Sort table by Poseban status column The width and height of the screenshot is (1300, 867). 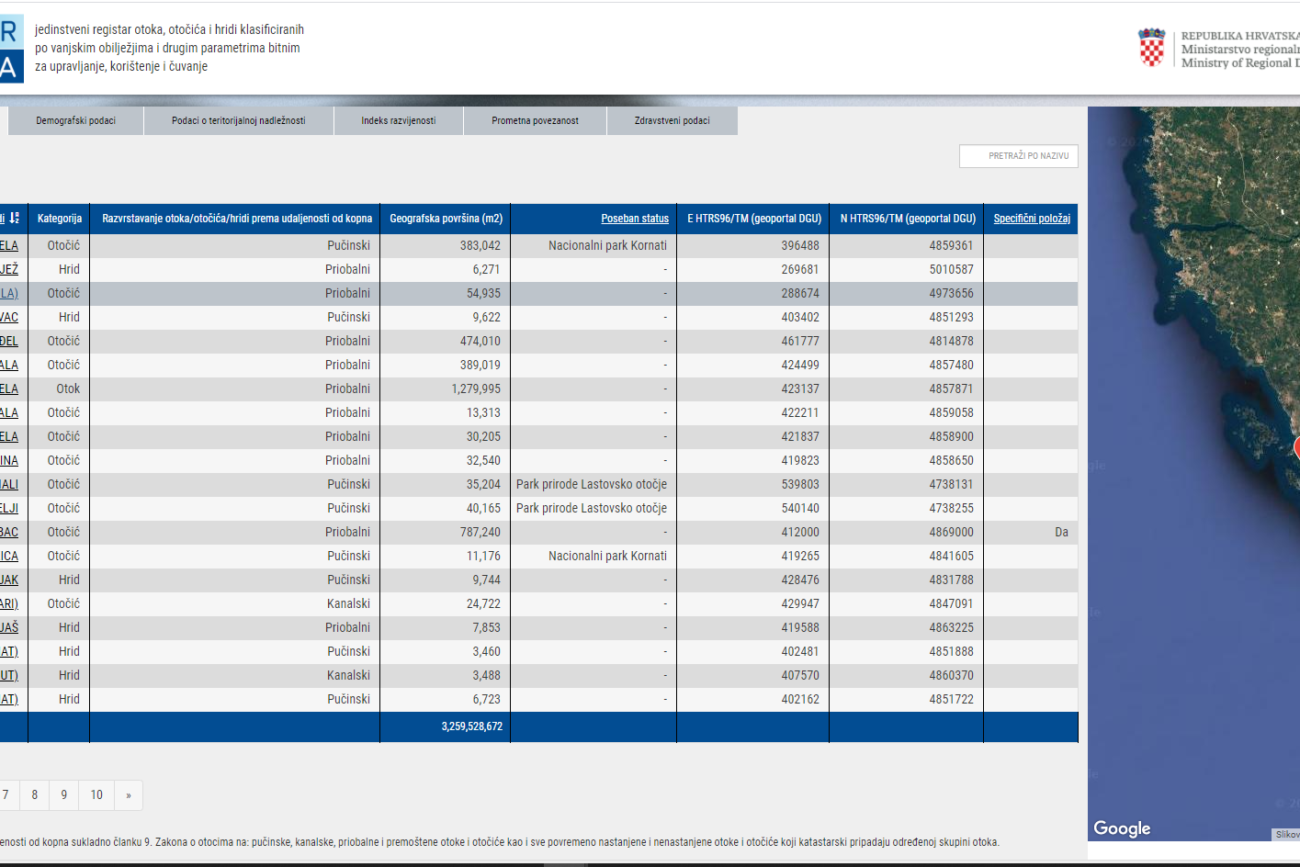[635, 218]
